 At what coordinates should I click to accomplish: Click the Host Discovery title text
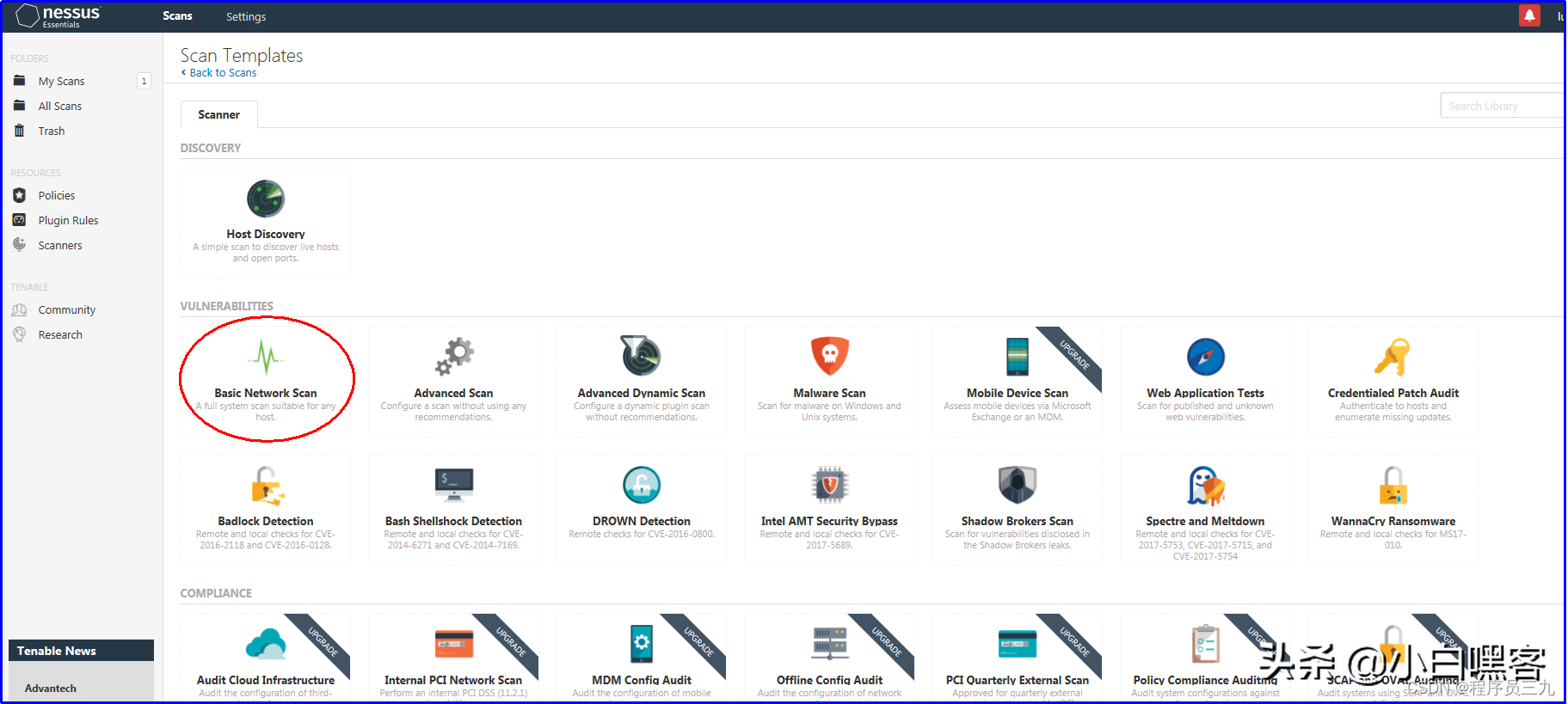pyautogui.click(x=266, y=234)
